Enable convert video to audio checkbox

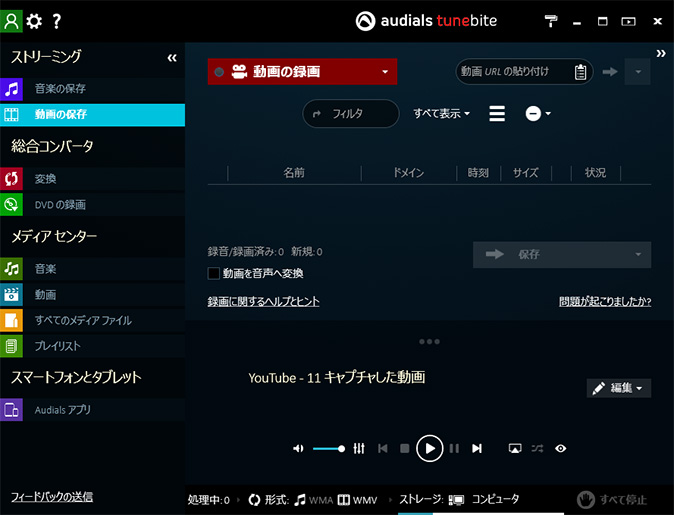click(x=214, y=273)
